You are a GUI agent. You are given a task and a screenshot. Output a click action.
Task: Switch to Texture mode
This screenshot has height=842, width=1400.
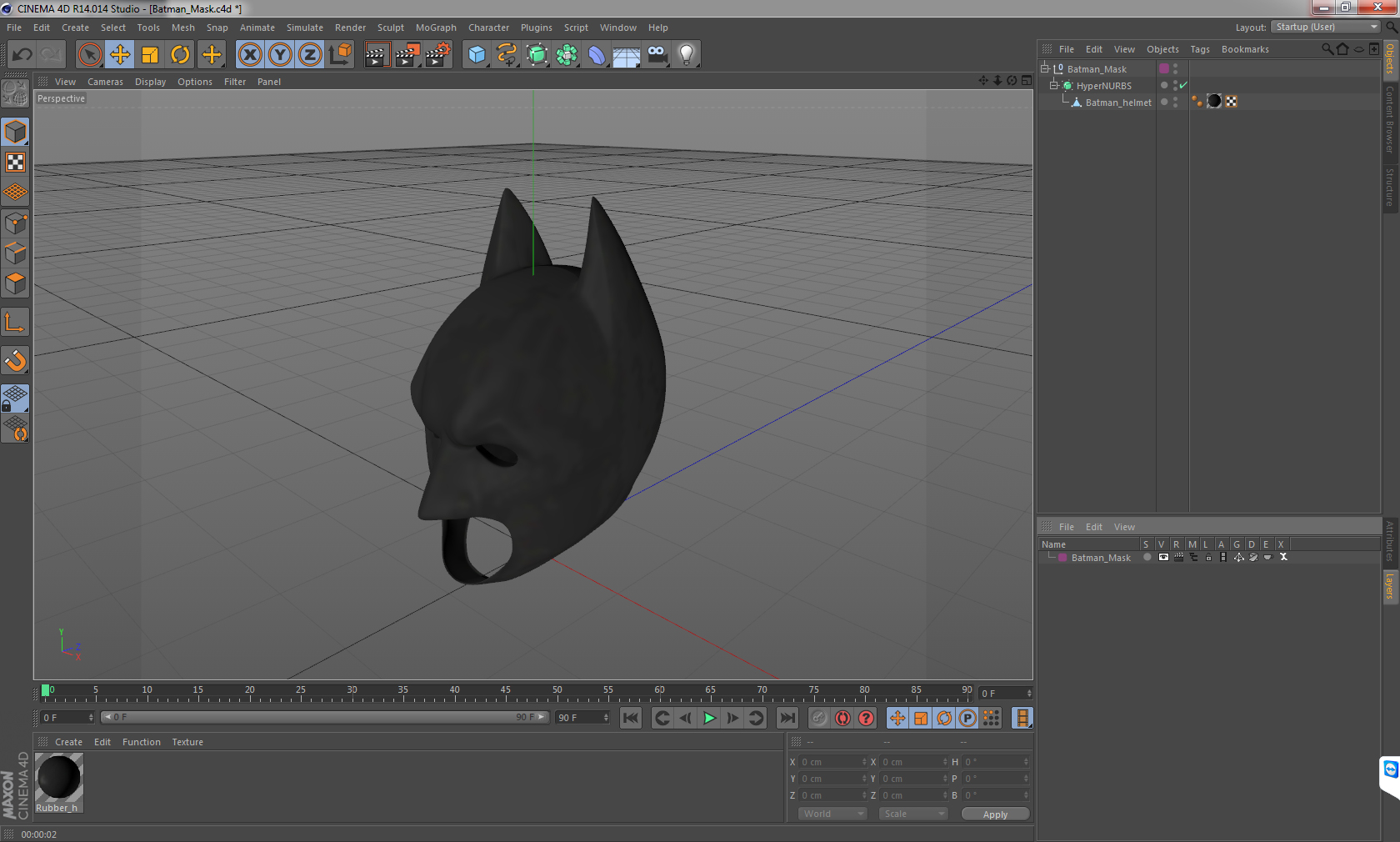pos(15,162)
